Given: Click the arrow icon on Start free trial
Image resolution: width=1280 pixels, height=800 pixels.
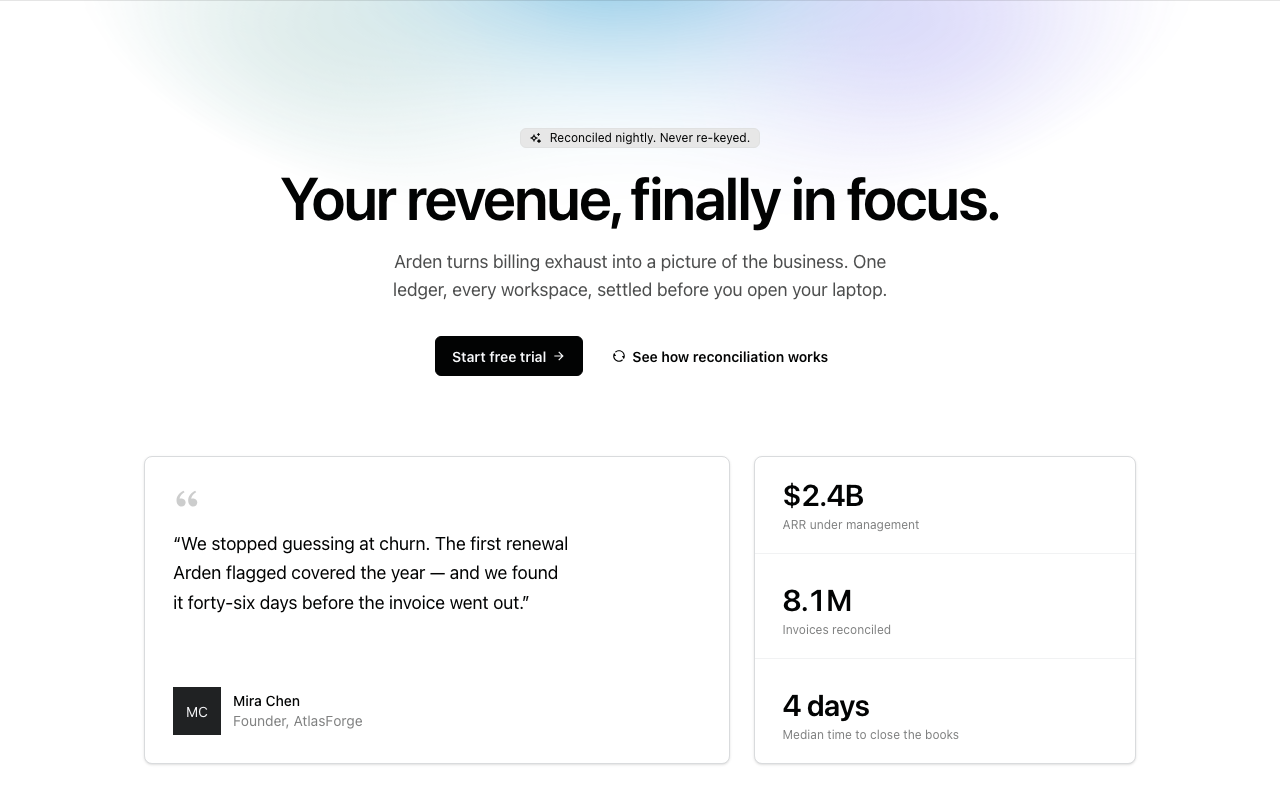Looking at the screenshot, I should point(559,356).
